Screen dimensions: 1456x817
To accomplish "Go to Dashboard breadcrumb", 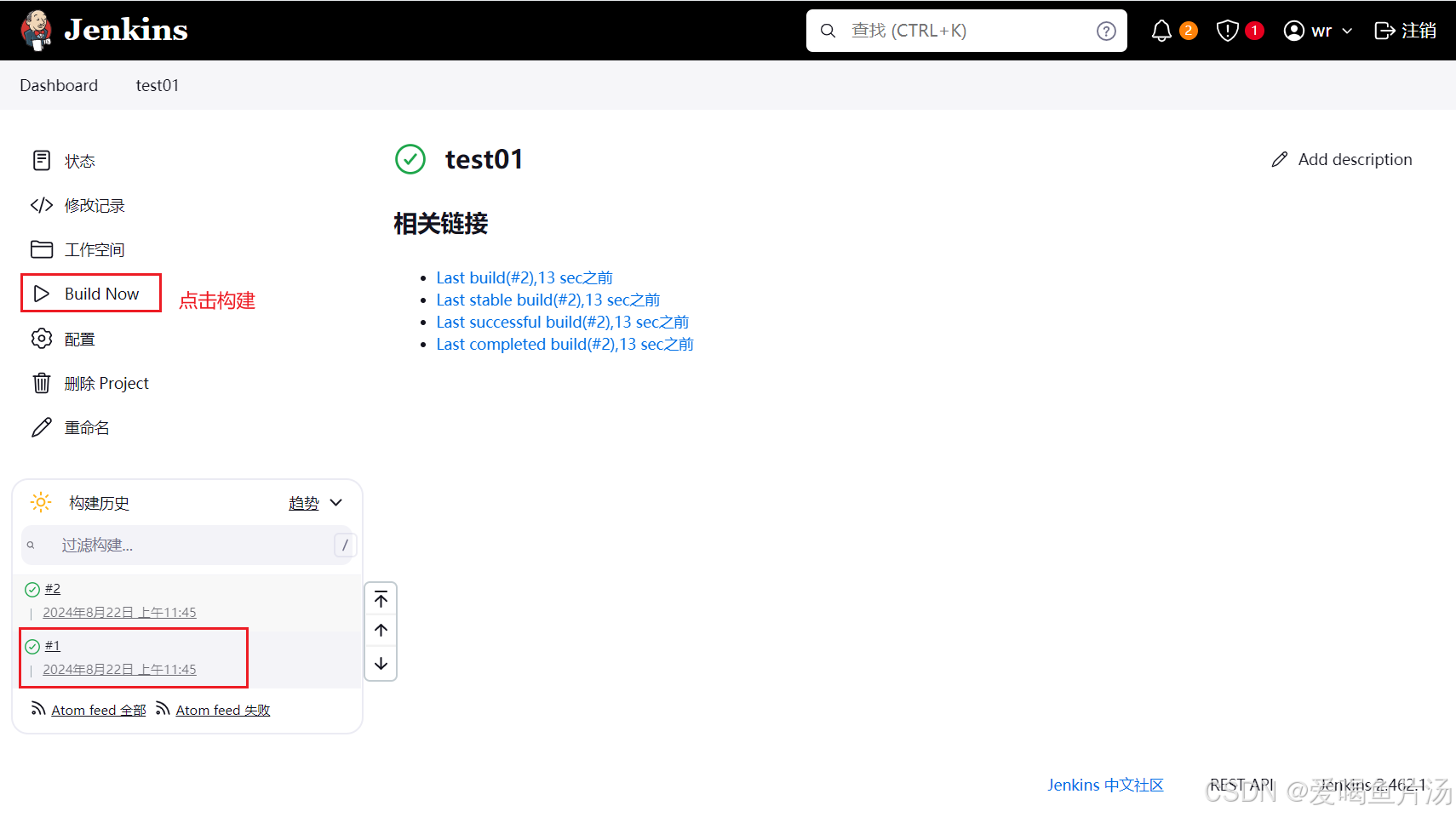I will point(59,85).
